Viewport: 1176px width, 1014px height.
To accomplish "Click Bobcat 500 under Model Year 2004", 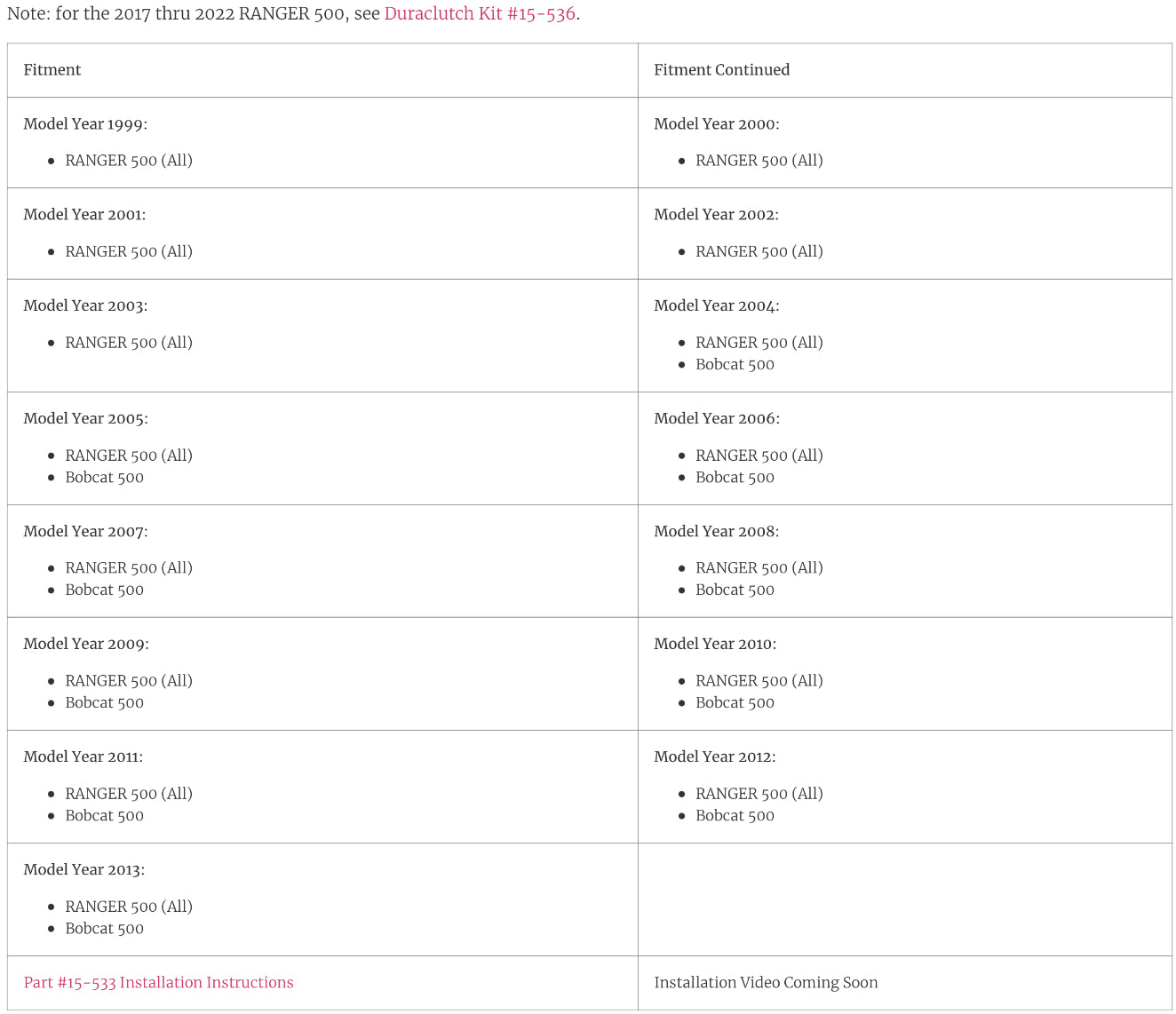I will (x=735, y=364).
